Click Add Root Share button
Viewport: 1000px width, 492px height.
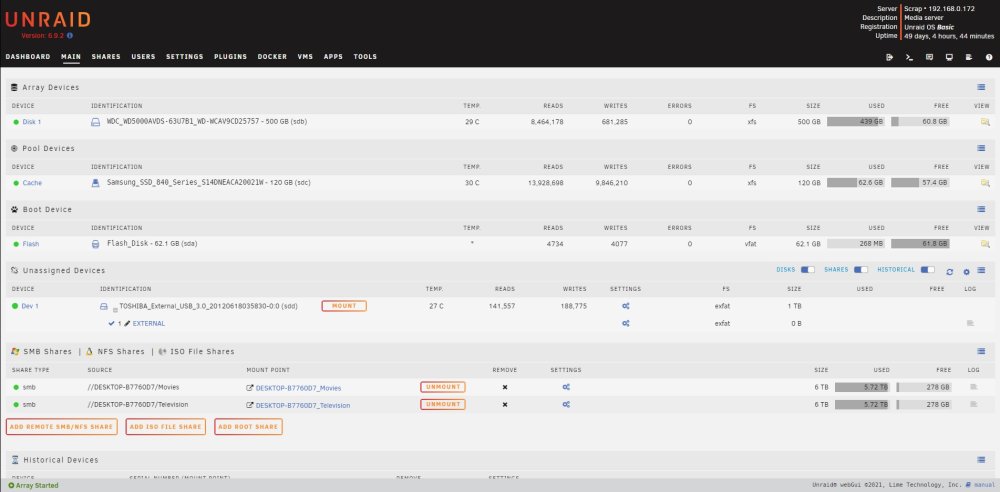(248, 427)
